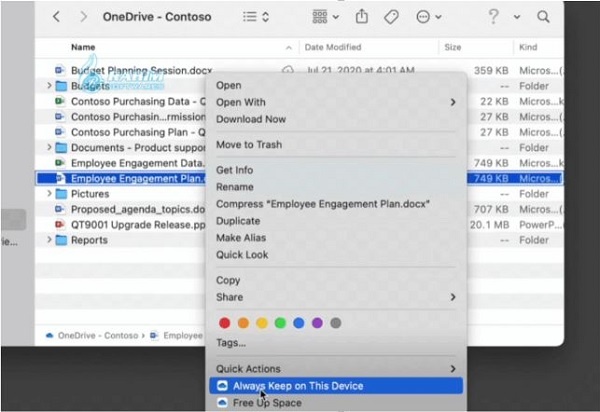Open the ellipsis menu dropdown chevron

(x=439, y=17)
